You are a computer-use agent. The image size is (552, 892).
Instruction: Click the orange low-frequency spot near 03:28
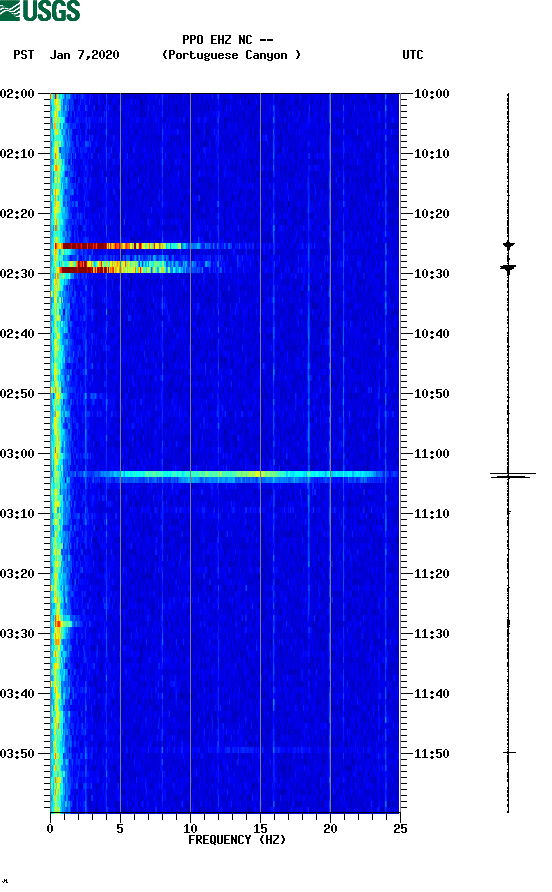(x=58, y=624)
